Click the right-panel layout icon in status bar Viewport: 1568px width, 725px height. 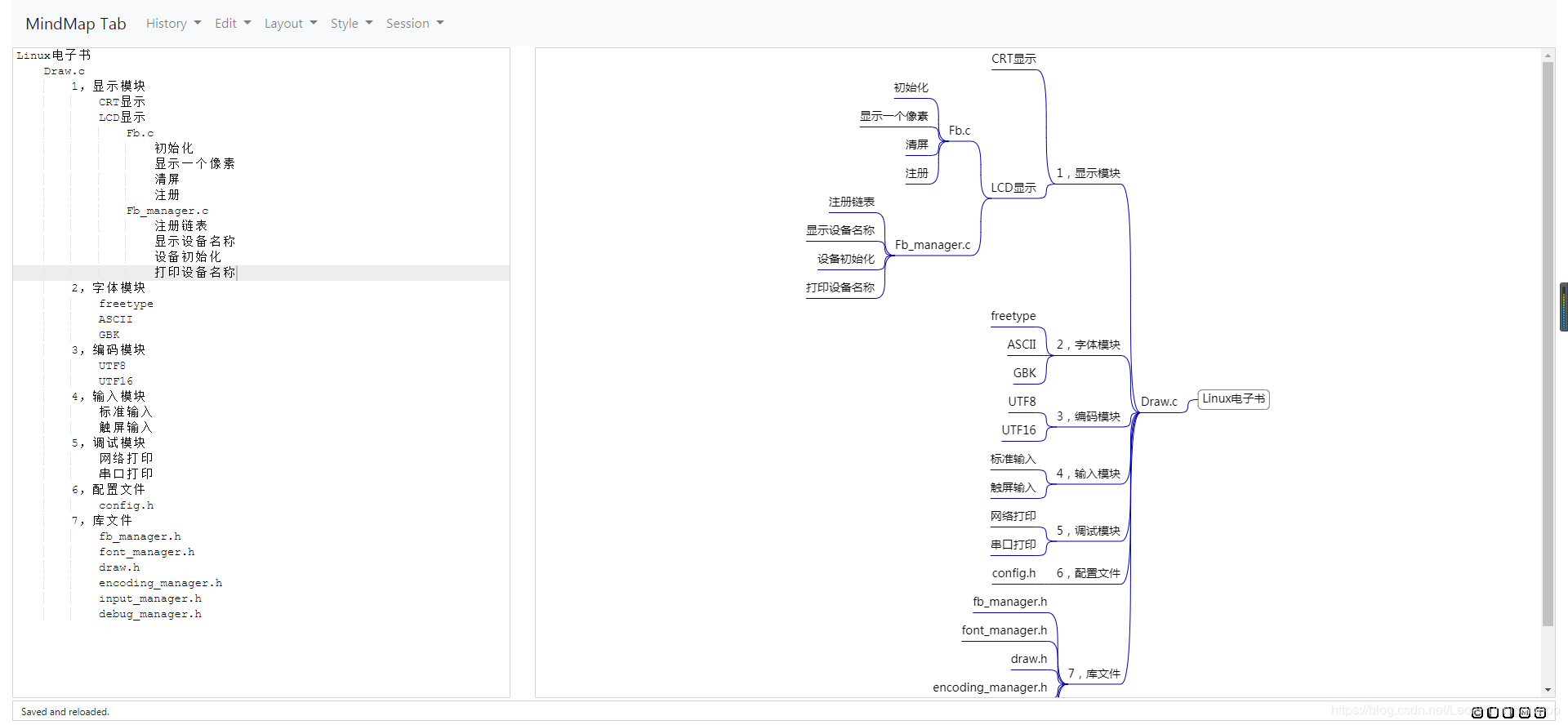point(1508,713)
